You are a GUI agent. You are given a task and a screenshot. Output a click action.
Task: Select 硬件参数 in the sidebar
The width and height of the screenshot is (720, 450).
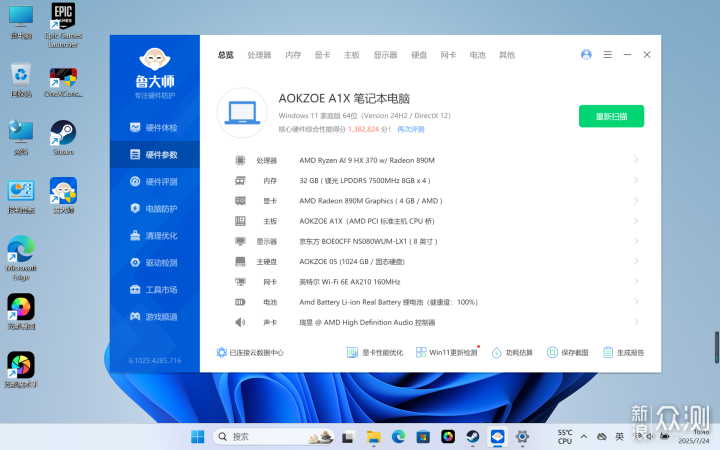tap(154, 155)
